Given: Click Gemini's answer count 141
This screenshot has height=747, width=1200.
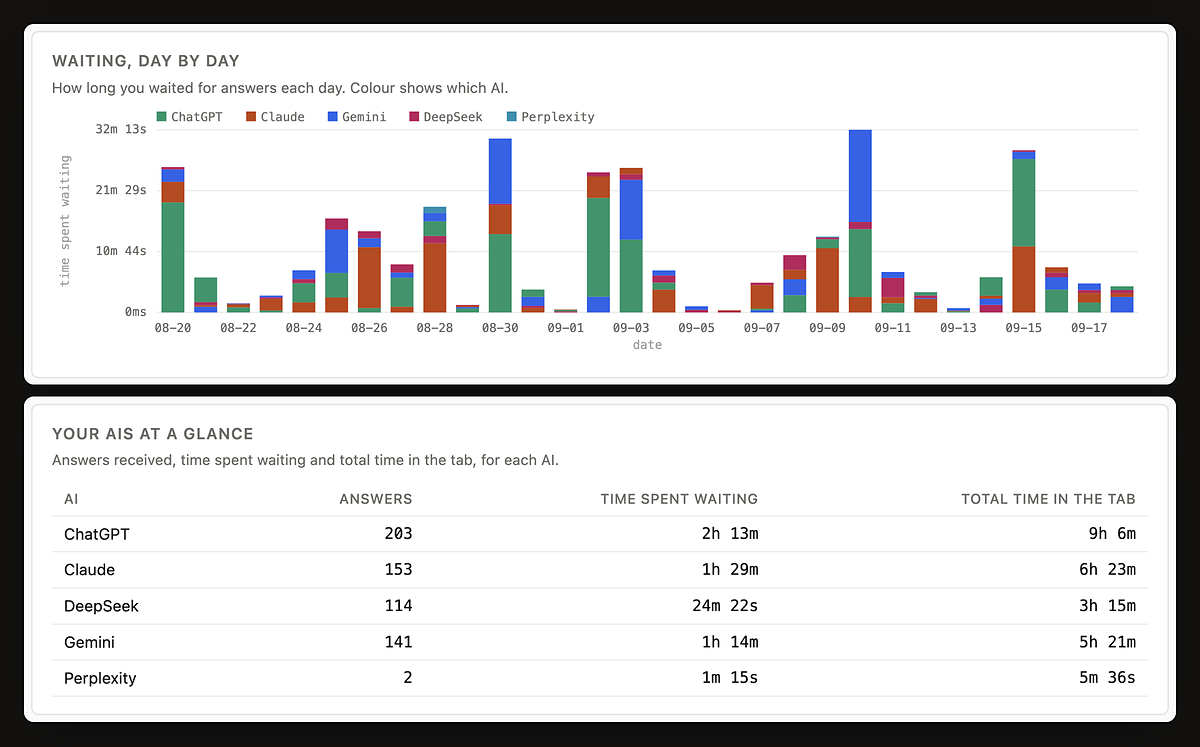Looking at the screenshot, I should pyautogui.click(x=398, y=642).
